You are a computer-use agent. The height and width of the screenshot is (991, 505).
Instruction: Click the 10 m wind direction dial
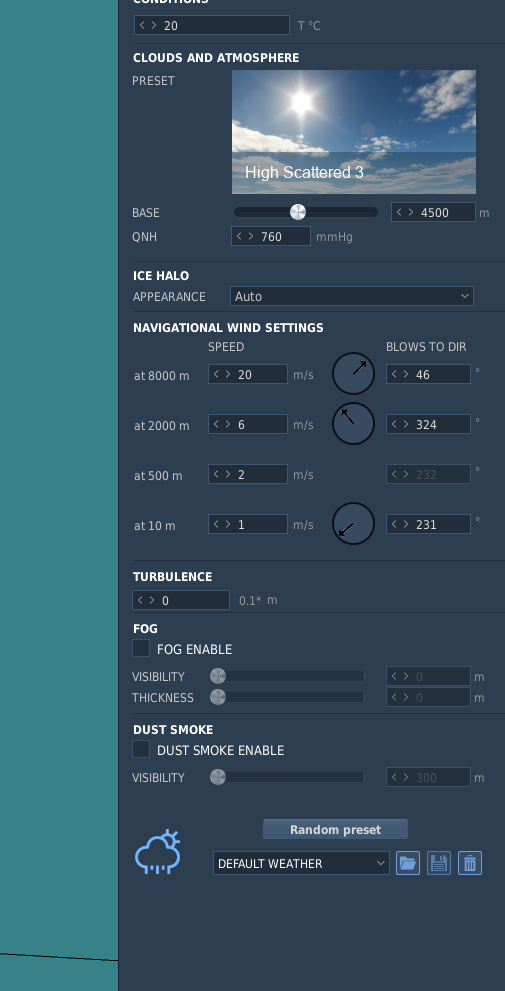click(x=353, y=523)
